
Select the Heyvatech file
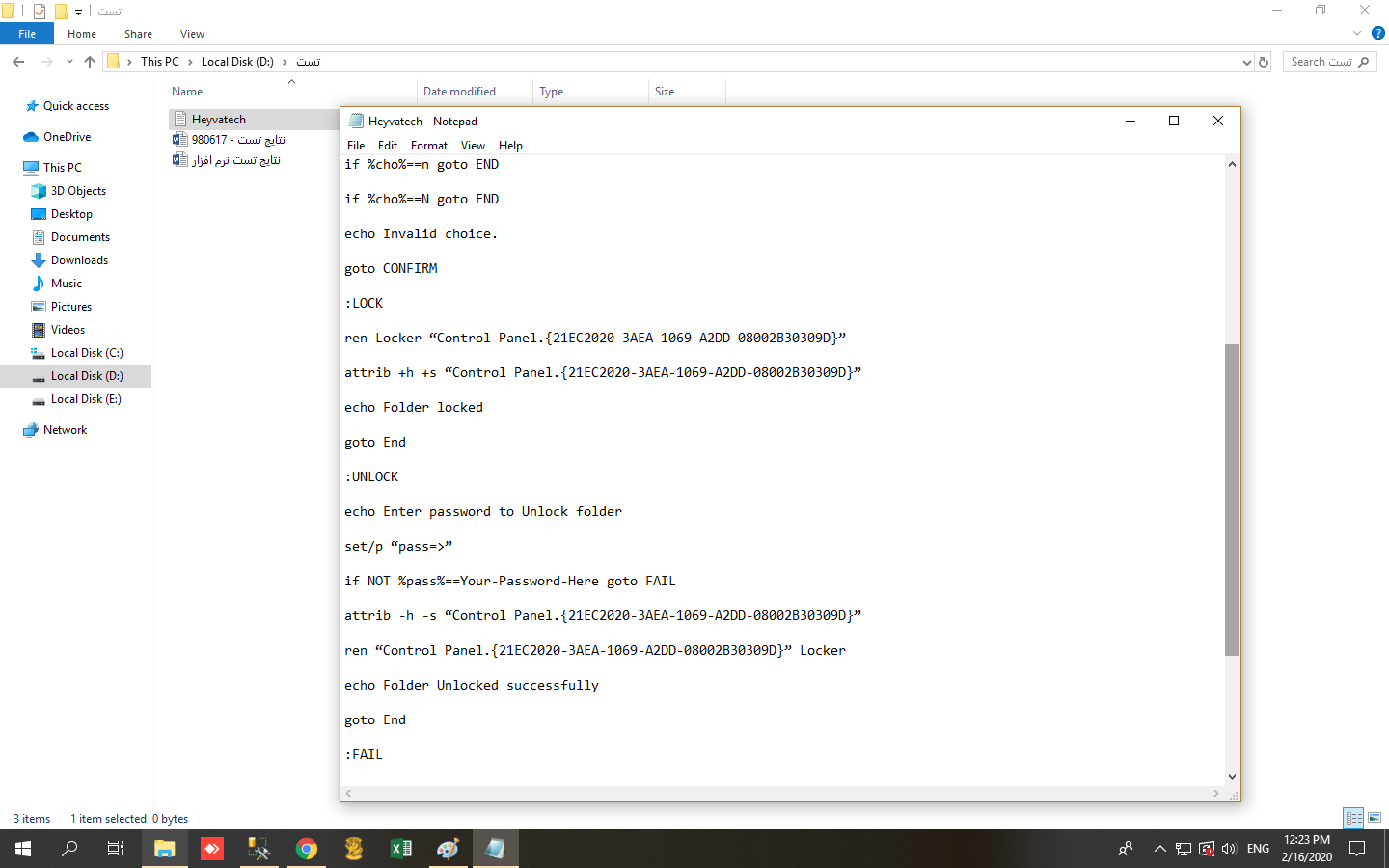[218, 120]
